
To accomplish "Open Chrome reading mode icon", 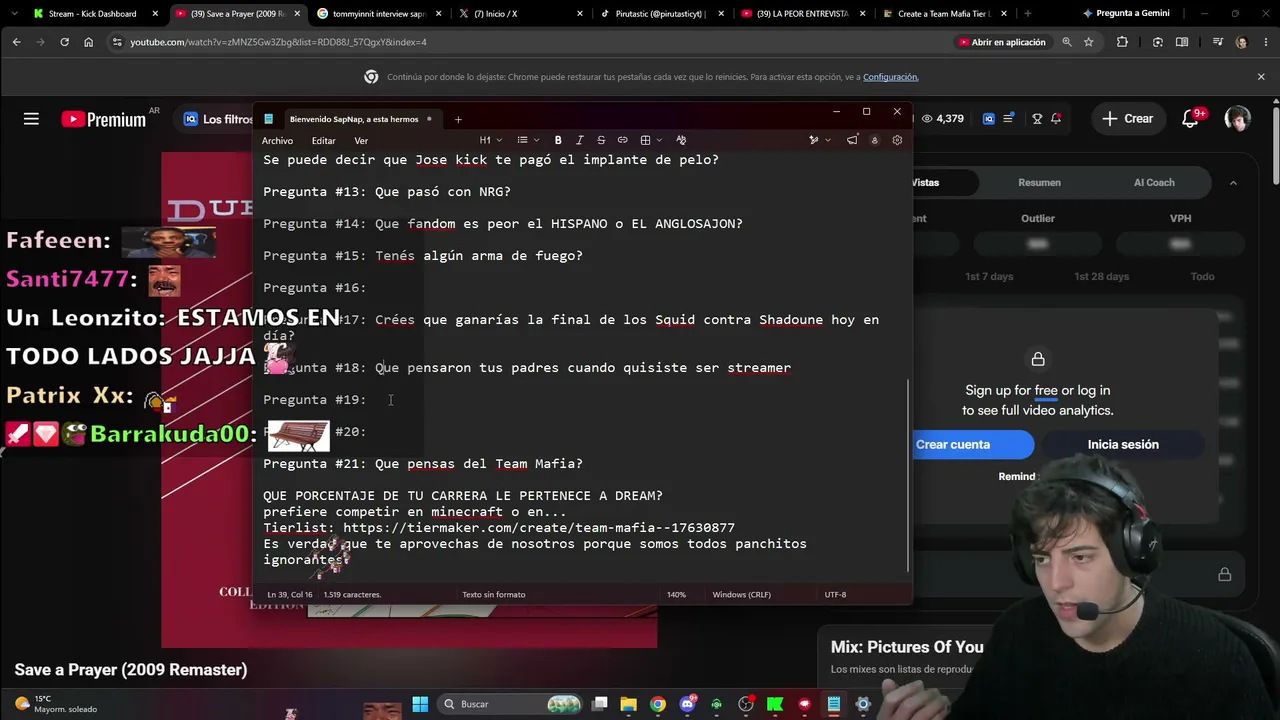I will coord(1182,42).
